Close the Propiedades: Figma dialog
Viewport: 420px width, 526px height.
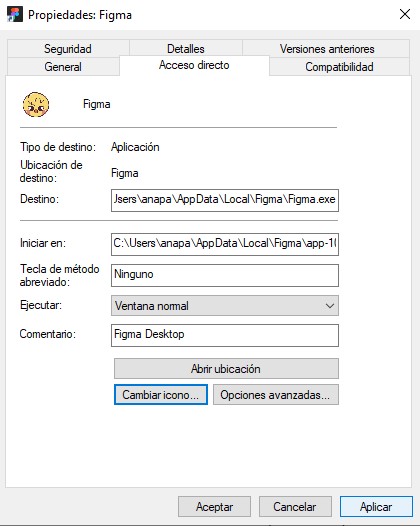[x=405, y=14]
